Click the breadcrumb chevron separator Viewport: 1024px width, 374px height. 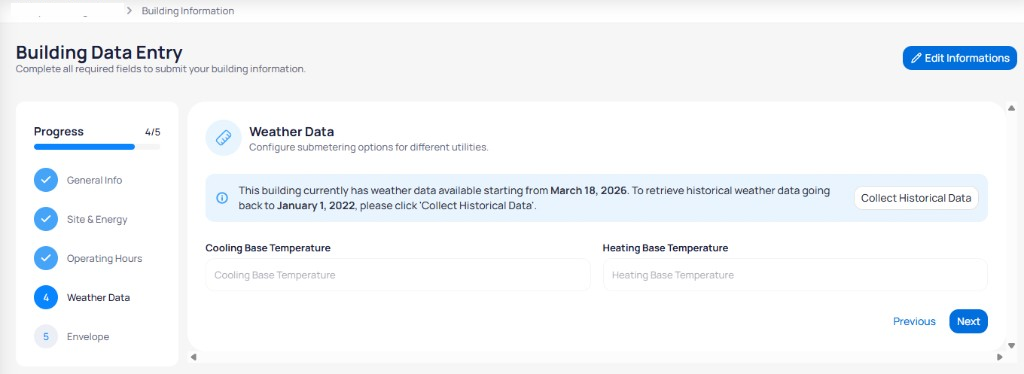click(x=129, y=10)
